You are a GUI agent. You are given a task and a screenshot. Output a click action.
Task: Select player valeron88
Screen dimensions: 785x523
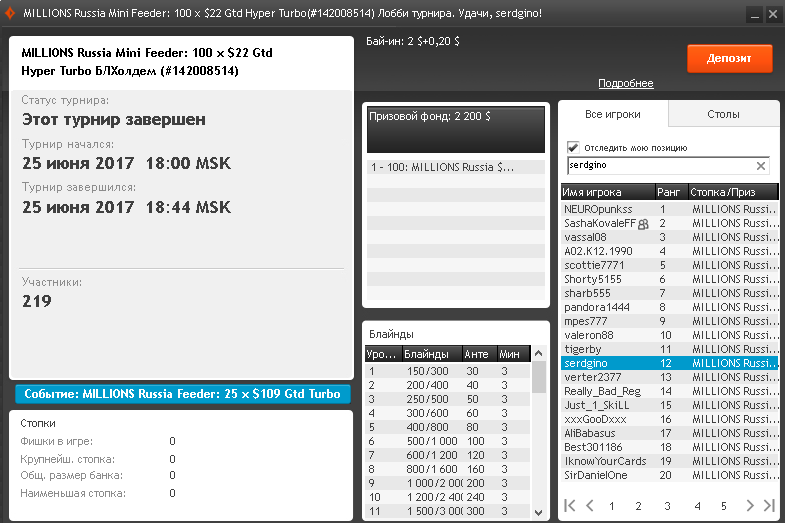pos(670,335)
